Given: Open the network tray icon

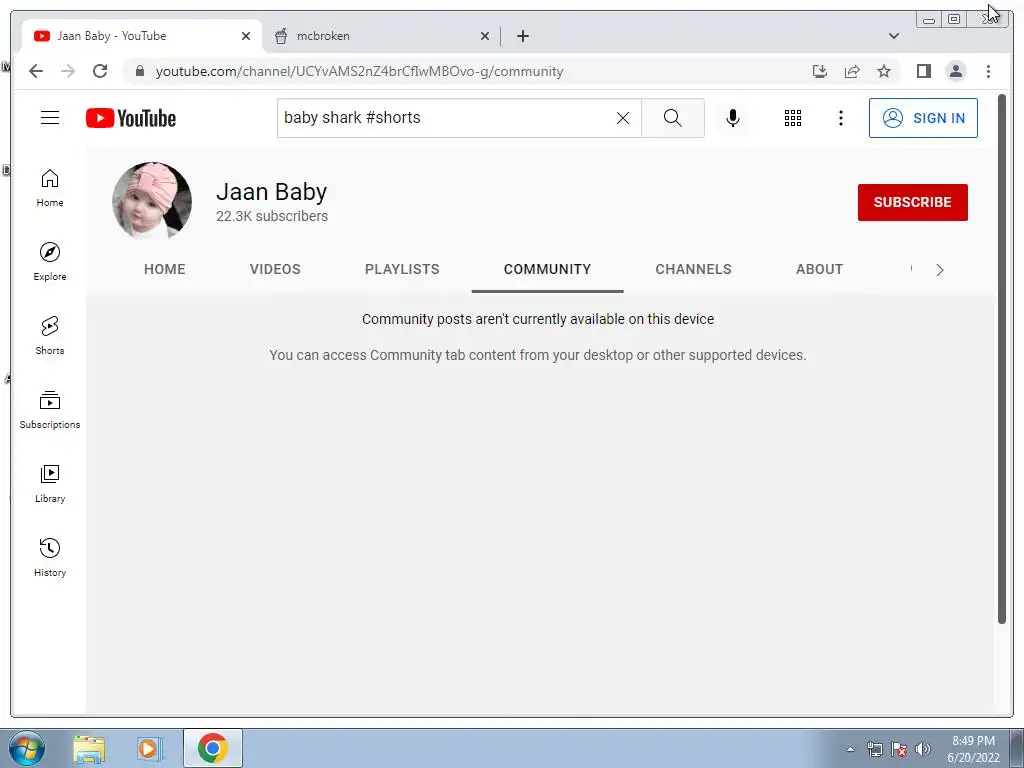Looking at the screenshot, I should (874, 749).
